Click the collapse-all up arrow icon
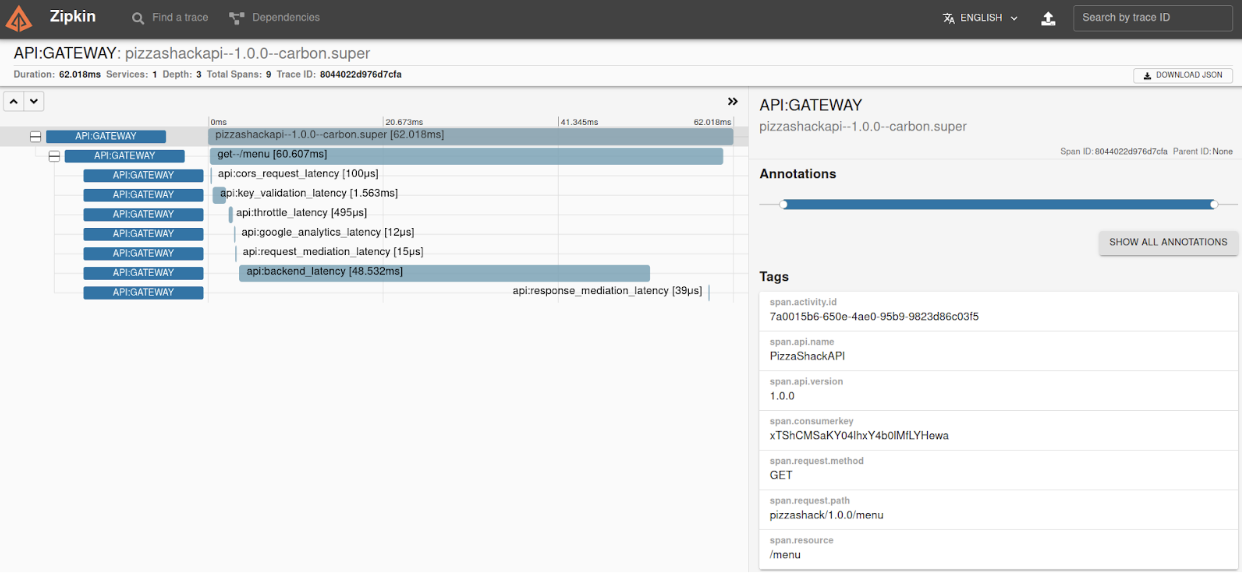Screen dimensions: 1242x578 13,101
